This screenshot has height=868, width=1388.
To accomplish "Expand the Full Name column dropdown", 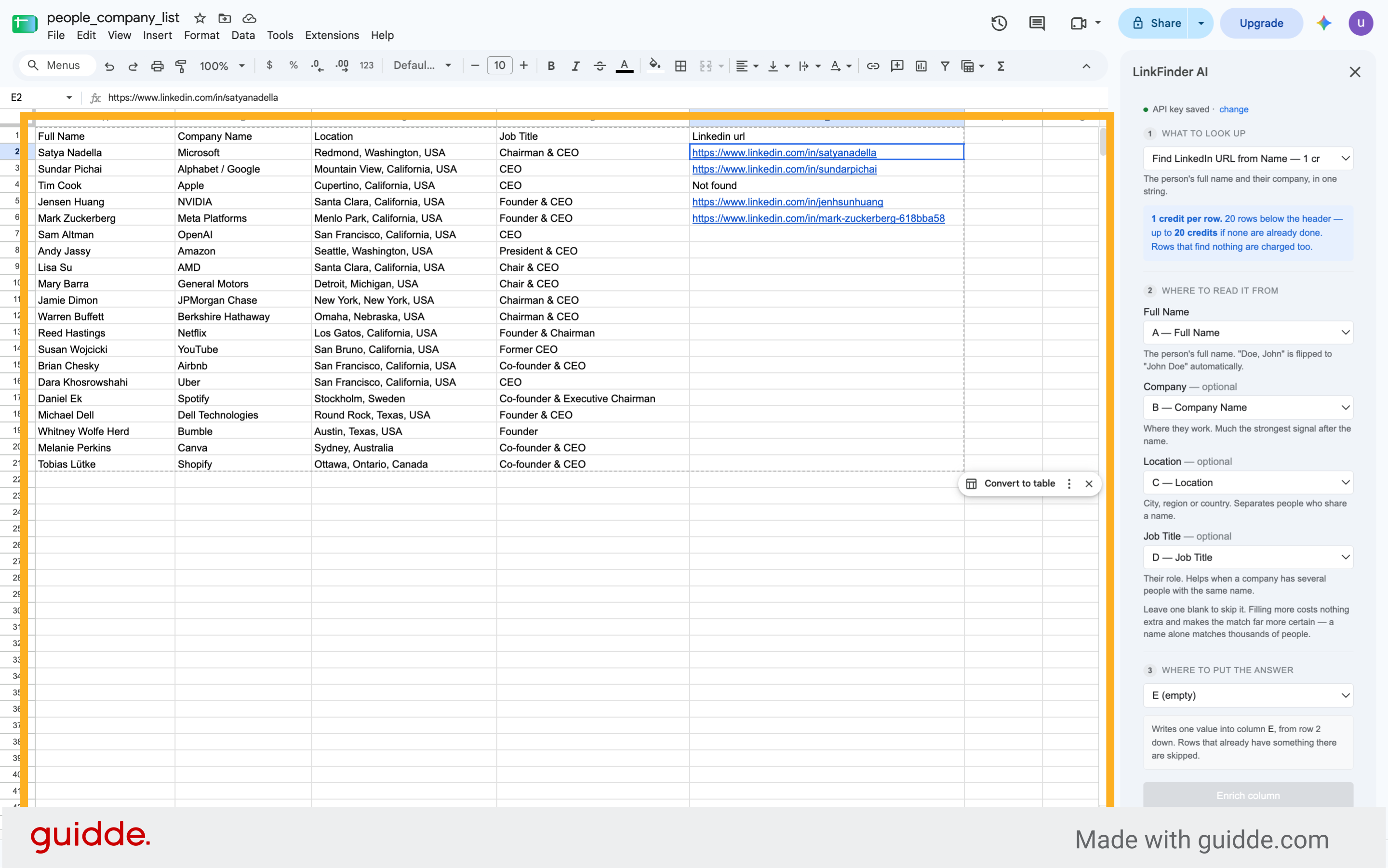I will 1248,333.
